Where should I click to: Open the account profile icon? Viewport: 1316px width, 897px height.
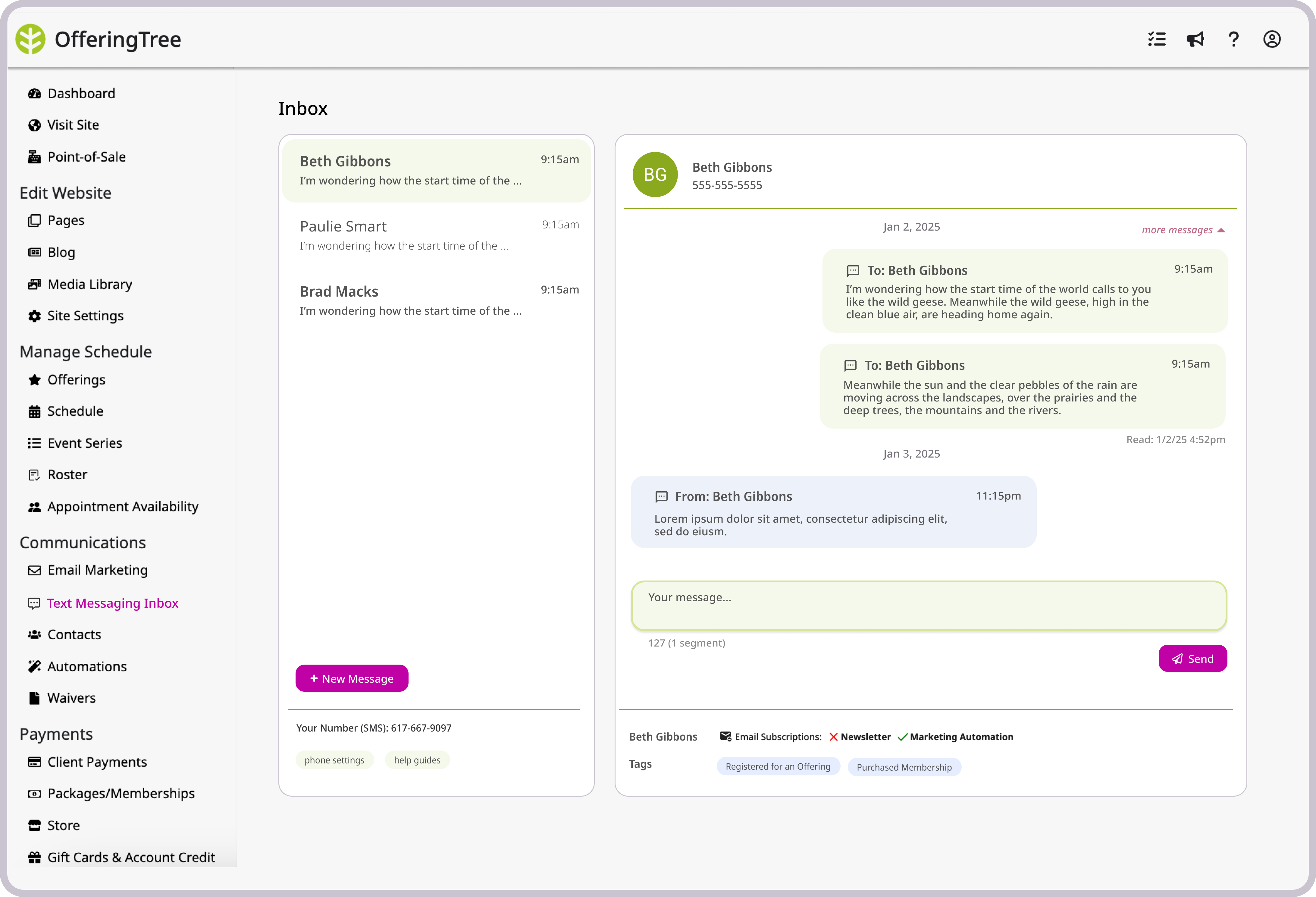click(x=1272, y=39)
